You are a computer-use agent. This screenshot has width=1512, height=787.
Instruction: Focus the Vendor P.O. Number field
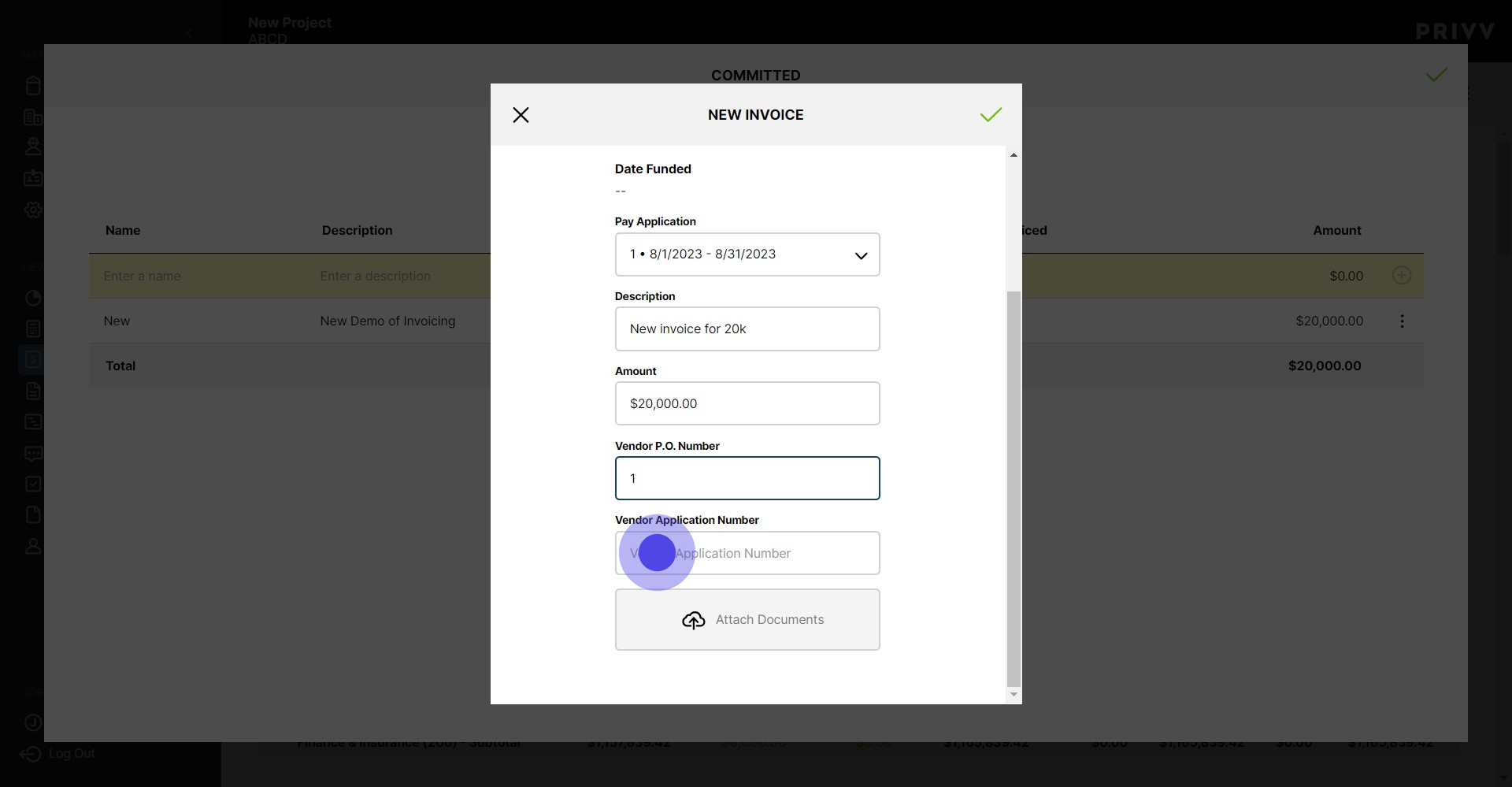tap(747, 478)
